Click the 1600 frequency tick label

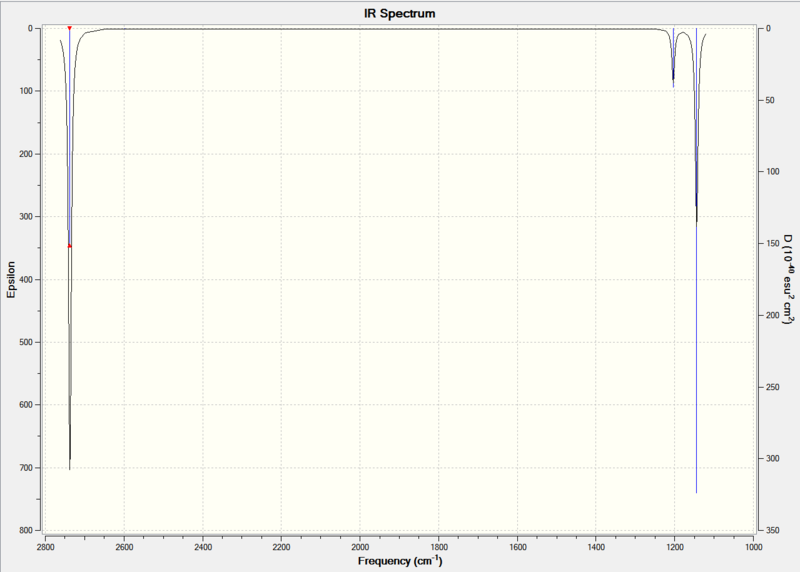click(x=518, y=547)
